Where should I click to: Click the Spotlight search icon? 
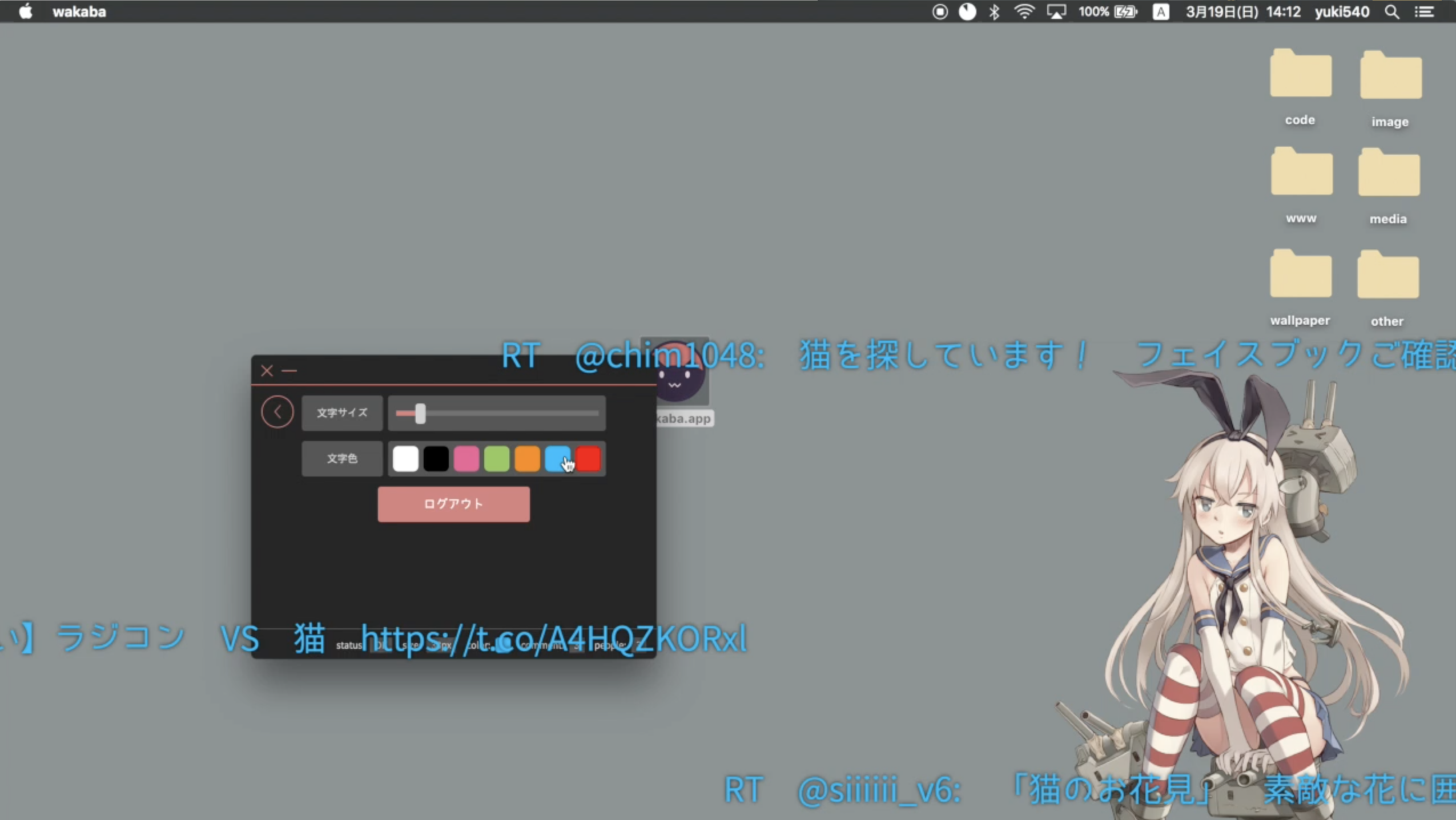[1391, 11]
